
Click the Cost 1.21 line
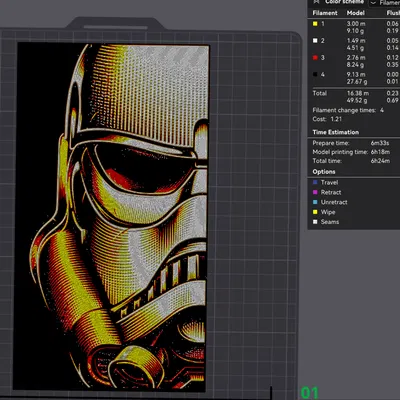pos(327,119)
